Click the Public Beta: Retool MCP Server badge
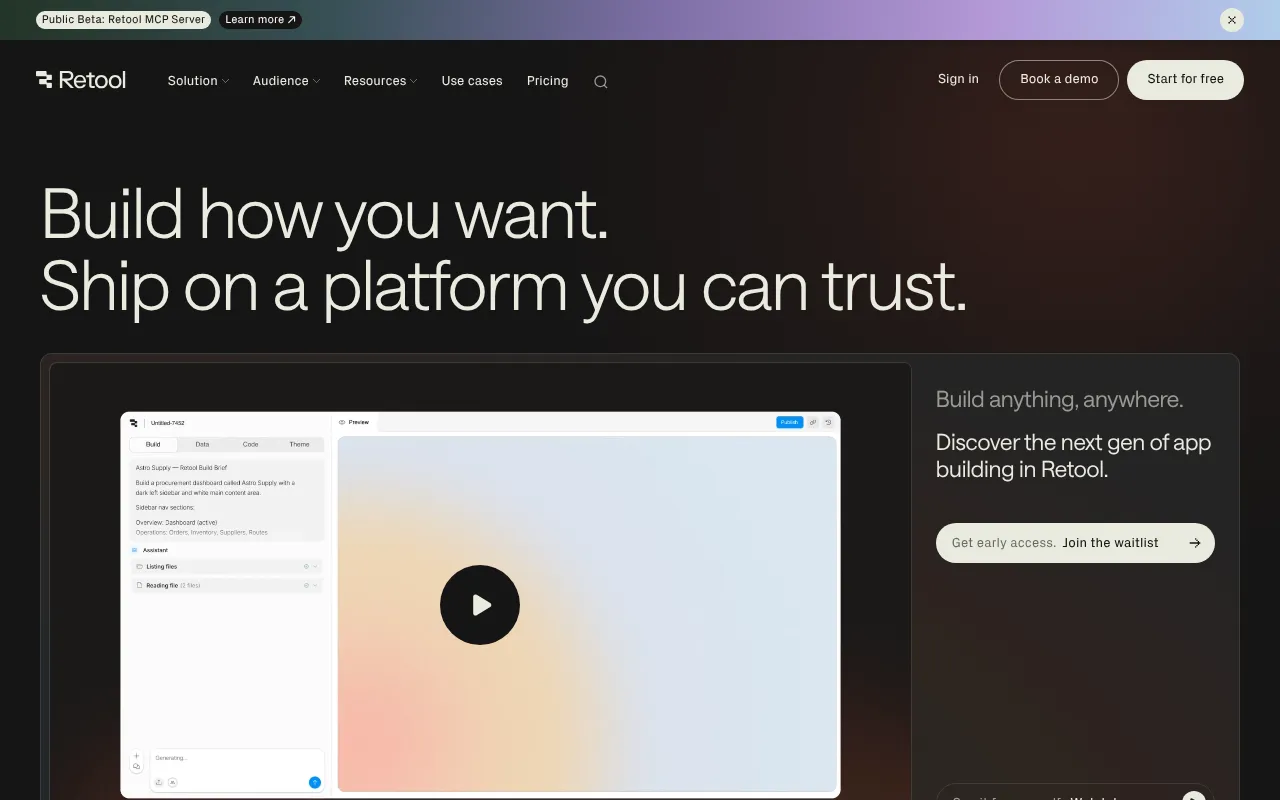The image size is (1280, 800). click(x=123, y=20)
